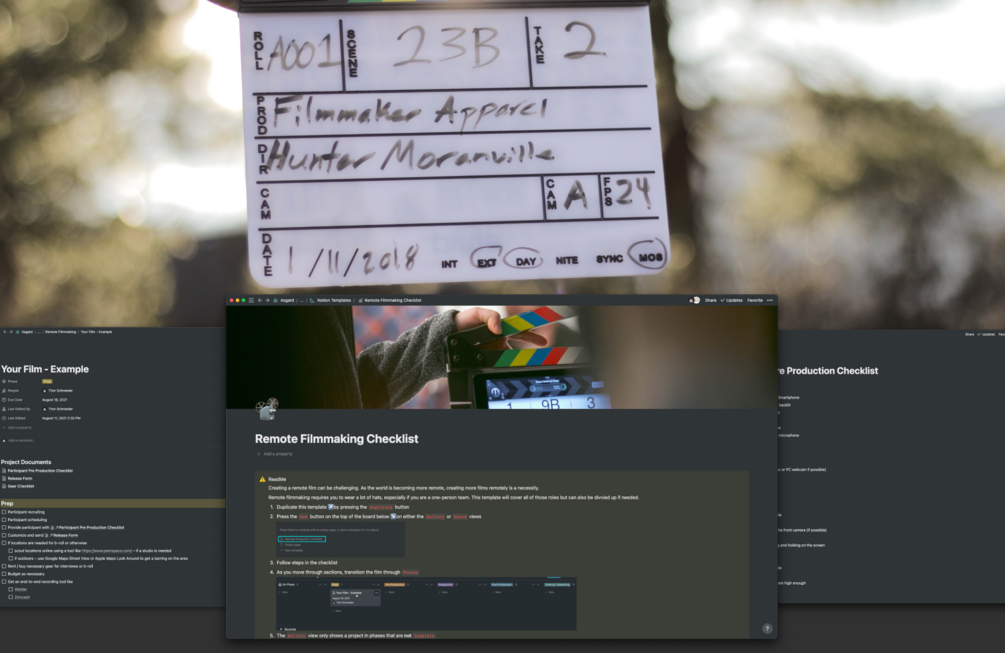
Task: Click the Prep phase tag value
Action: 47,381
